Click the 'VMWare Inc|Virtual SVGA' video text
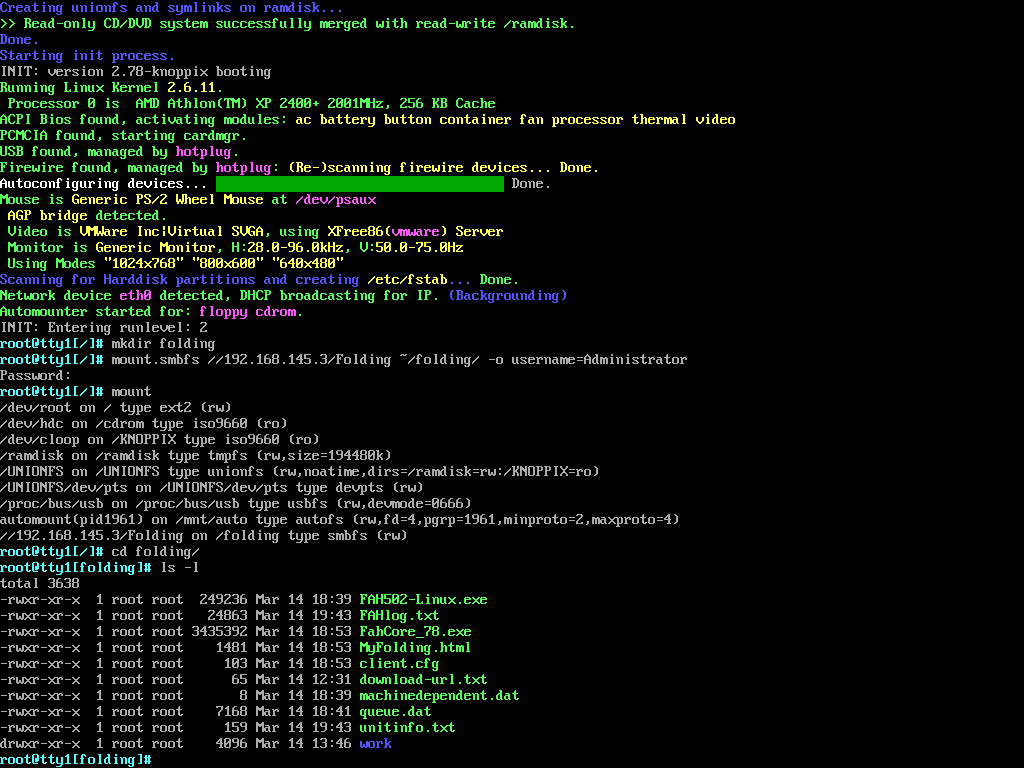This screenshot has height=768, width=1024. 172,232
